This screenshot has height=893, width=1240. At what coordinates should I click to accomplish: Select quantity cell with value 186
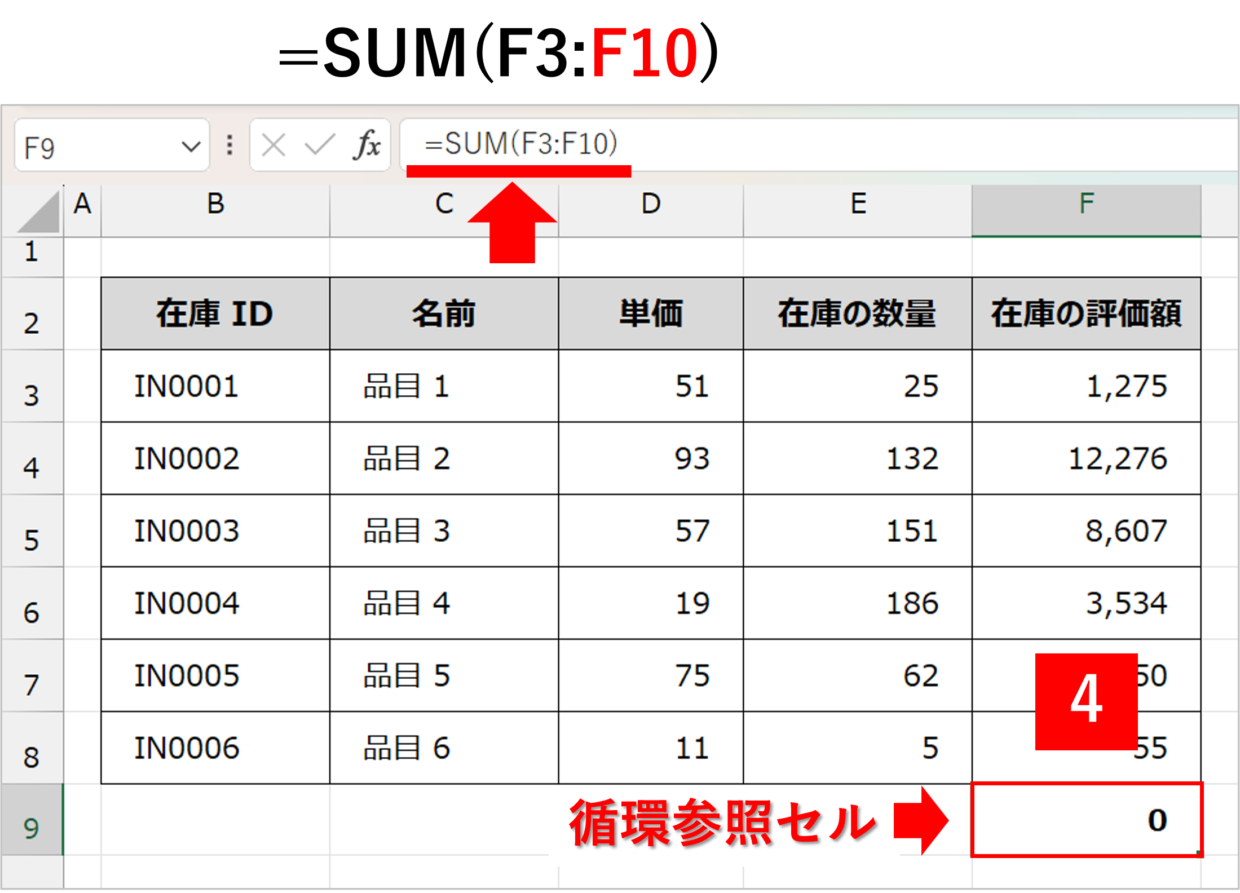(858, 603)
